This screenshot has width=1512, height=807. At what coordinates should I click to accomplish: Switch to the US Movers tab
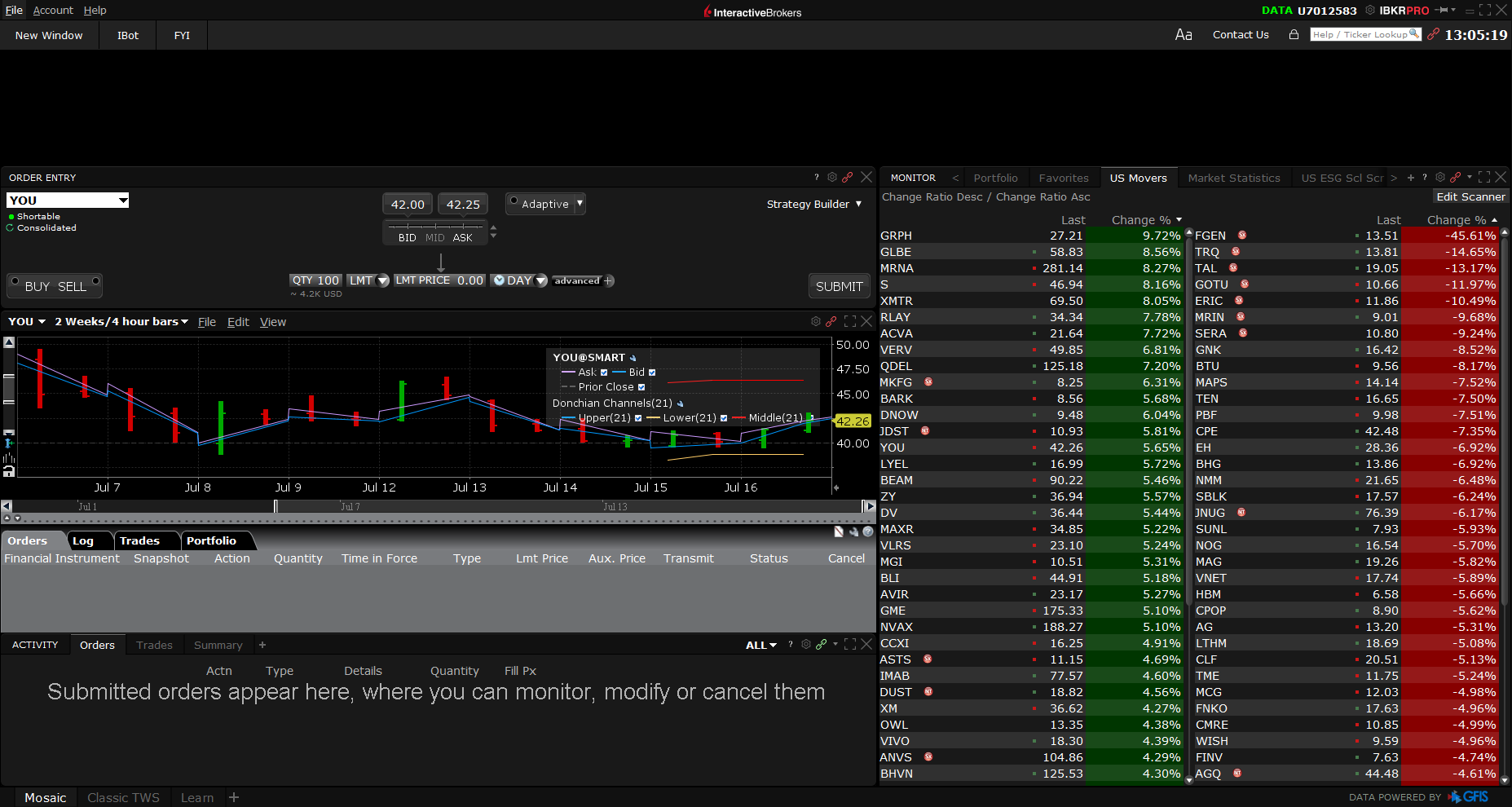click(x=1139, y=177)
